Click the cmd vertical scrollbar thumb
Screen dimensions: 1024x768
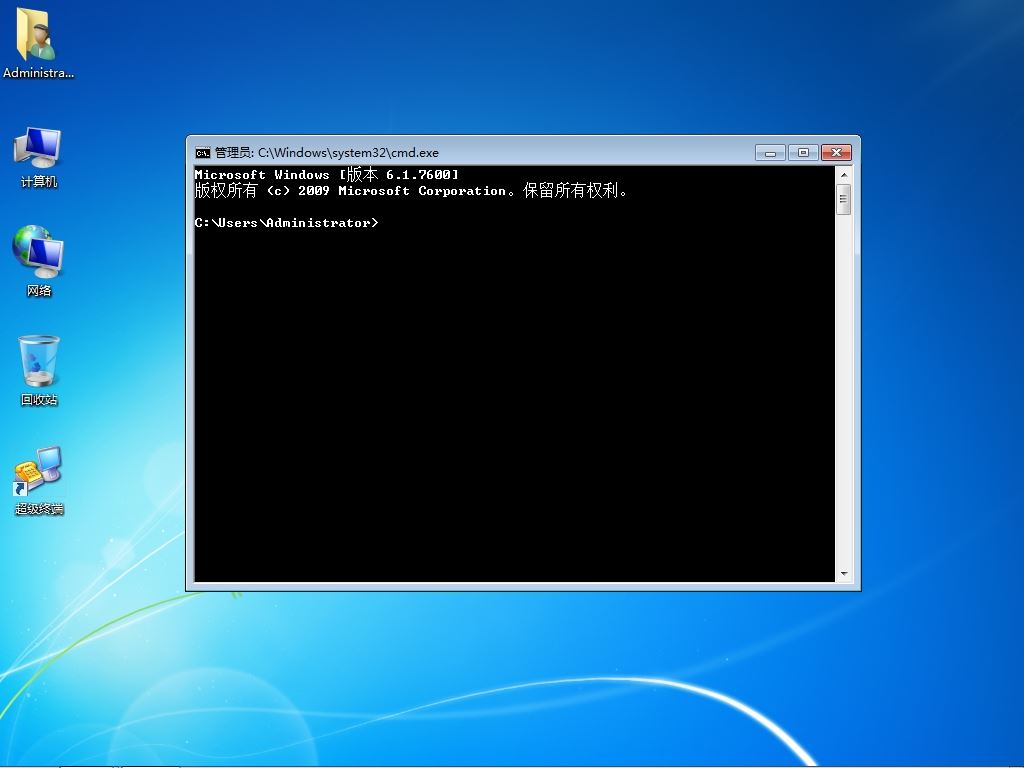(844, 199)
